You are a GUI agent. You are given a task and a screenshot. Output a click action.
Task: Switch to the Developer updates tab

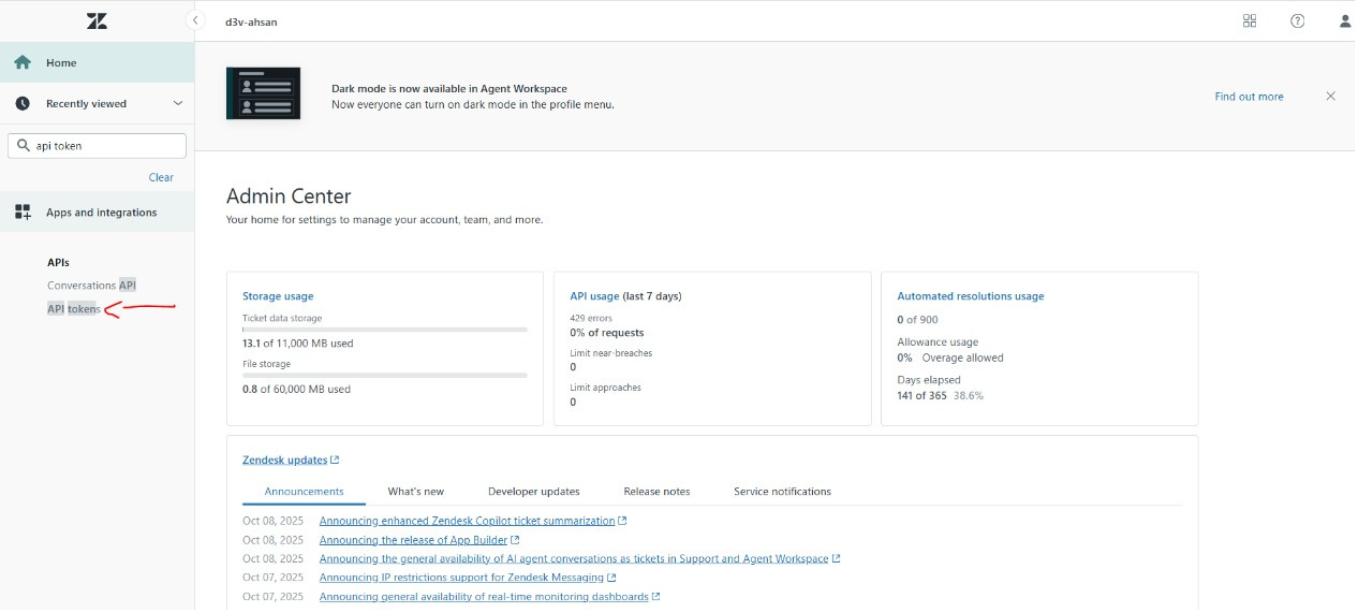[x=533, y=492]
